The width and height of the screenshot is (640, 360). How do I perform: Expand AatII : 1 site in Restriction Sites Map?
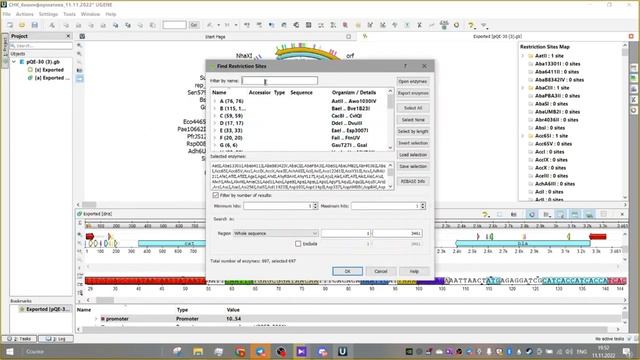tap(522, 56)
